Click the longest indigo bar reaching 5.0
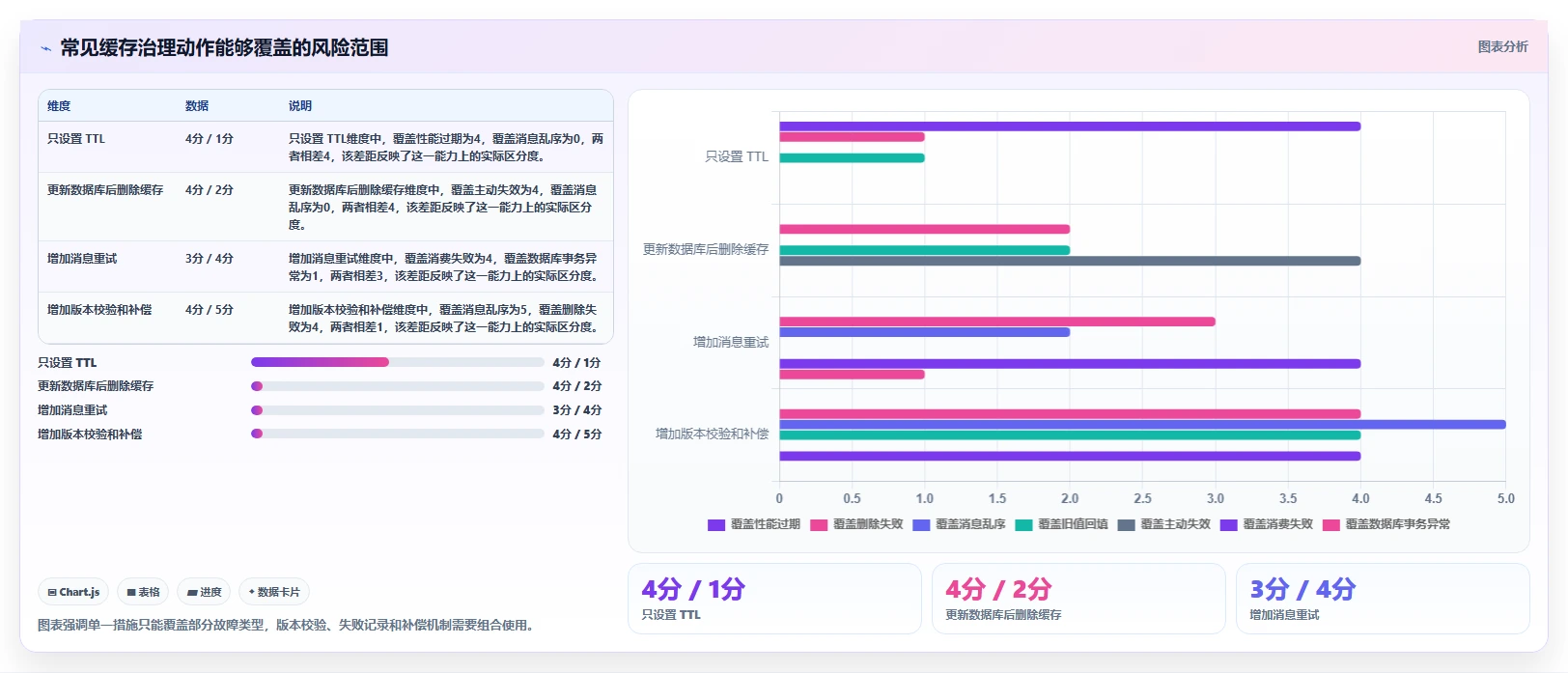 pos(1142,425)
